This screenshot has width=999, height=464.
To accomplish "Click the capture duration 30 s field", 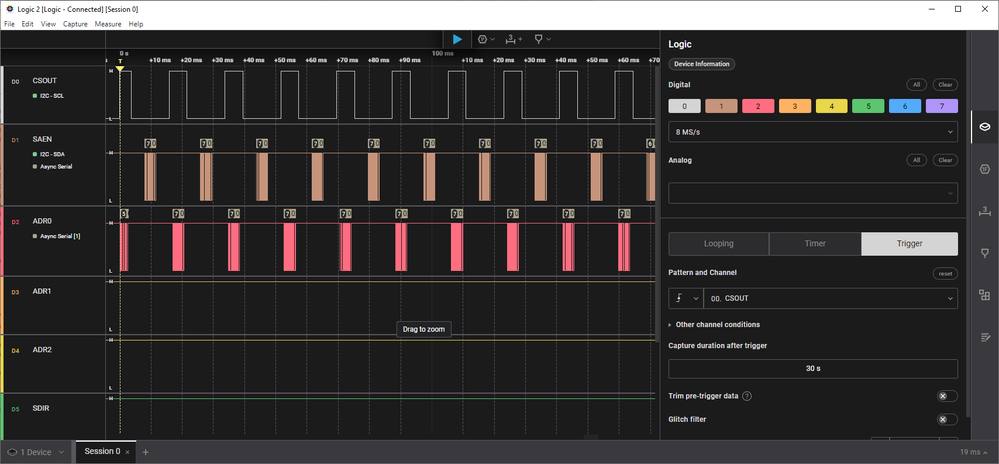I will point(812,369).
